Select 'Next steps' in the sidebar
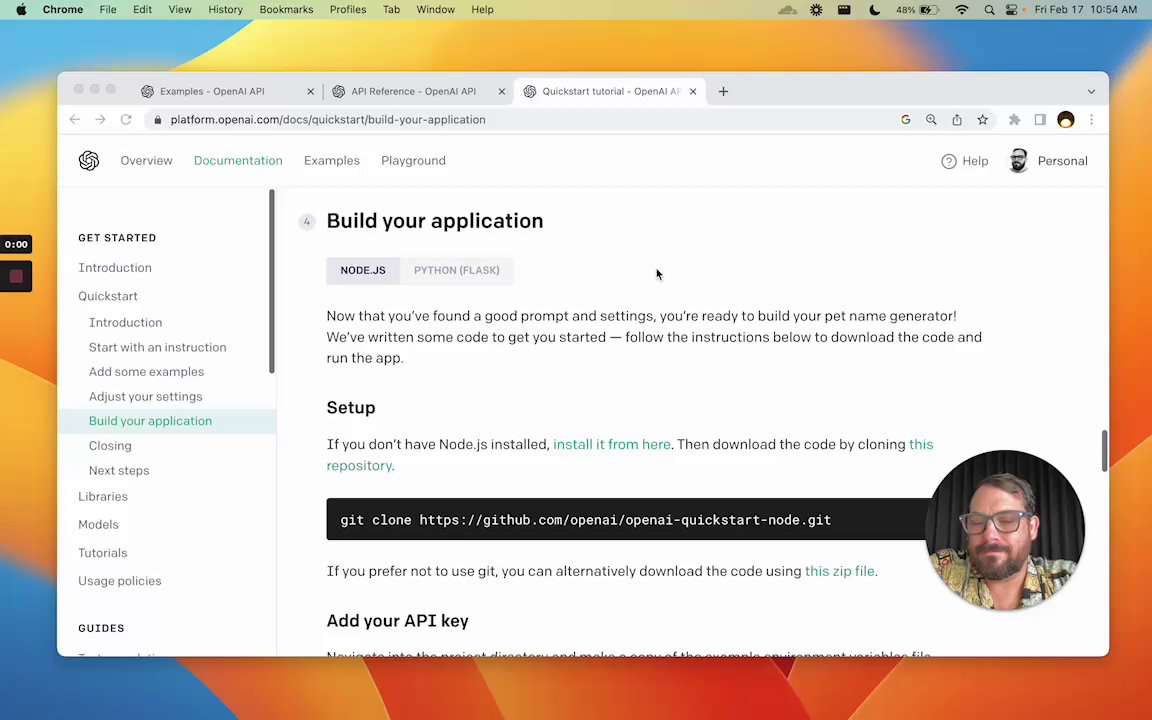The height and width of the screenshot is (720, 1152). (119, 470)
